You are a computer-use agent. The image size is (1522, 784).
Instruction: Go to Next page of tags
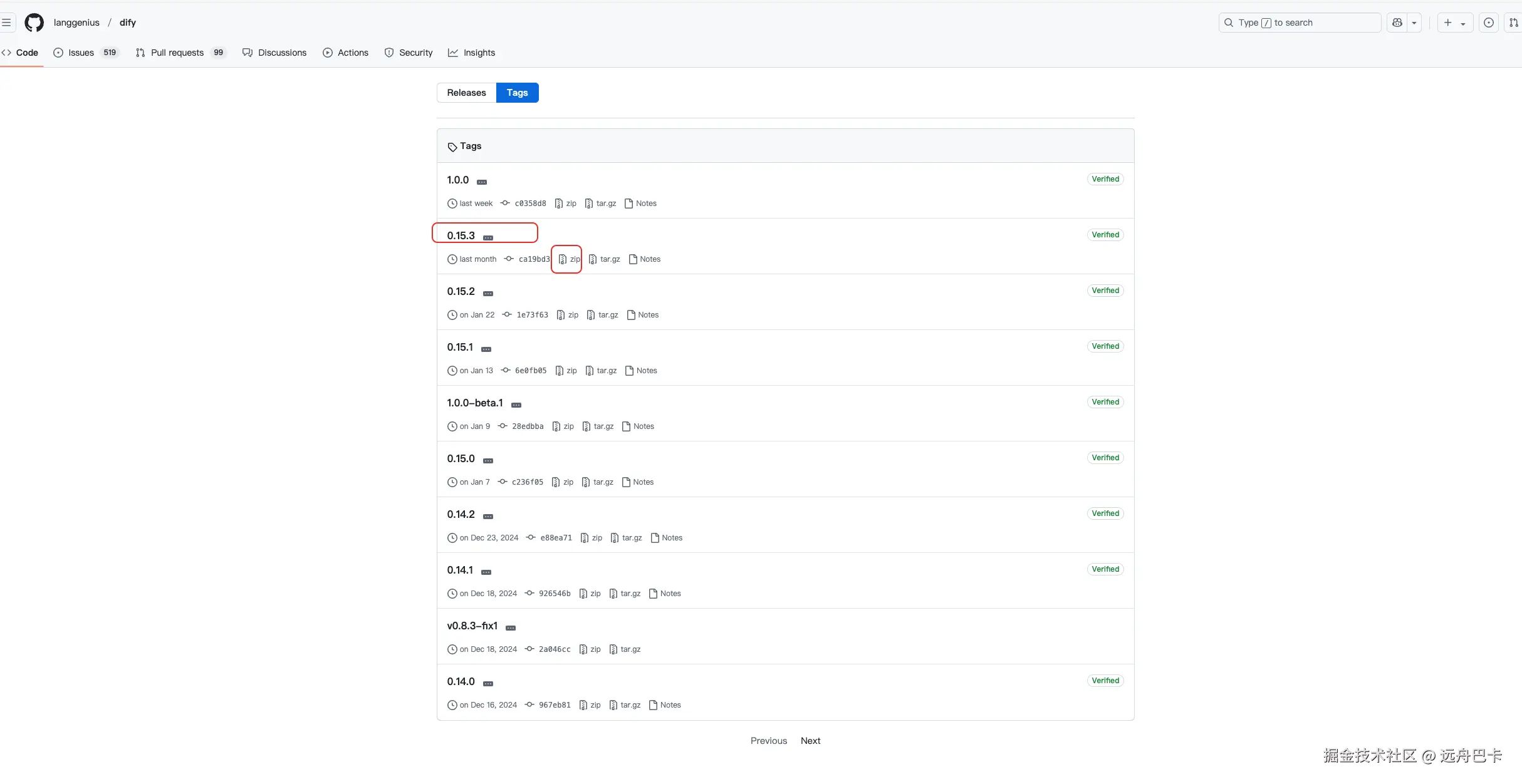pos(810,741)
